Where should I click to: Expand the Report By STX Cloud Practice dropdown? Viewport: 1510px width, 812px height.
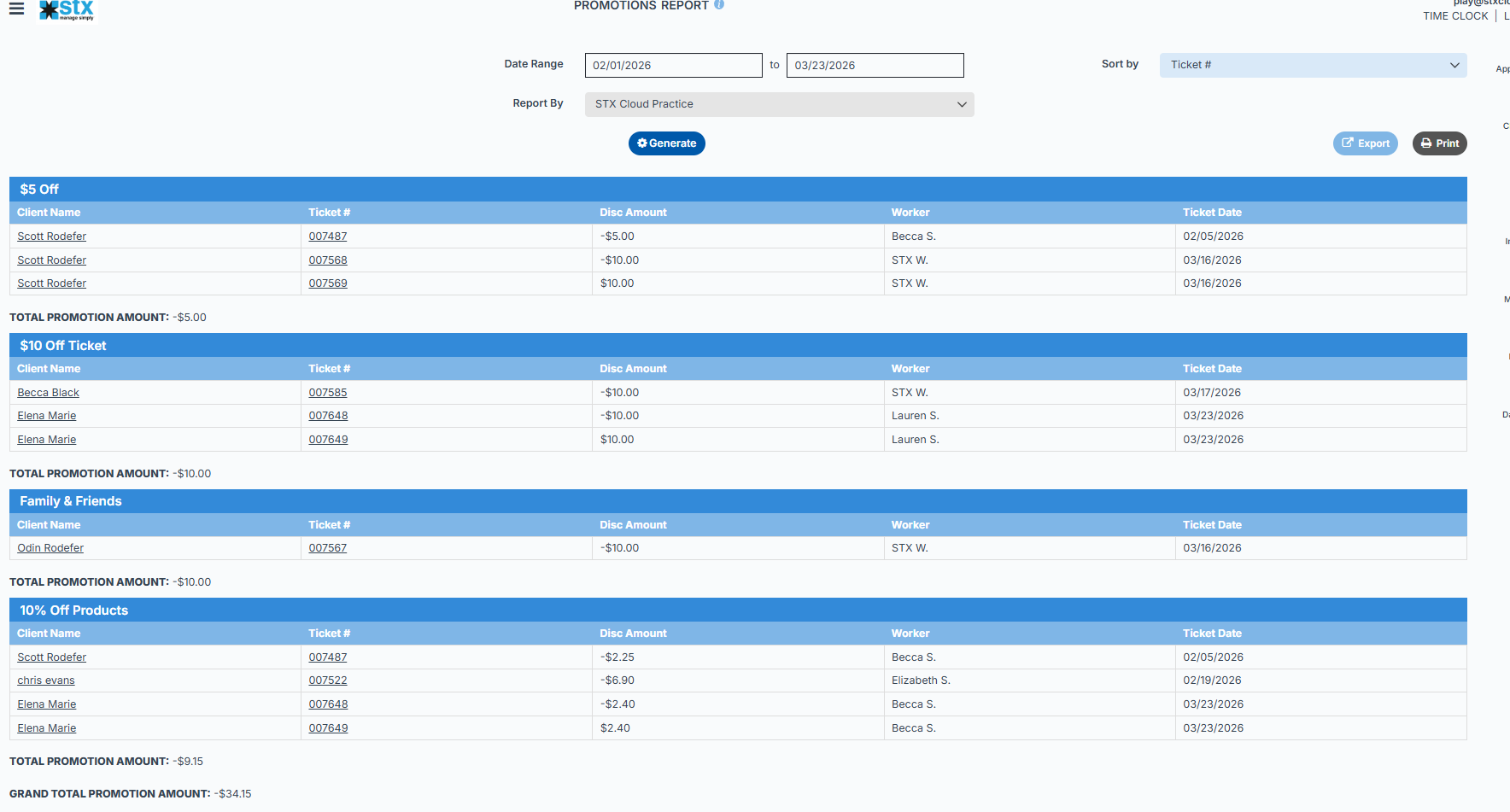click(x=779, y=104)
